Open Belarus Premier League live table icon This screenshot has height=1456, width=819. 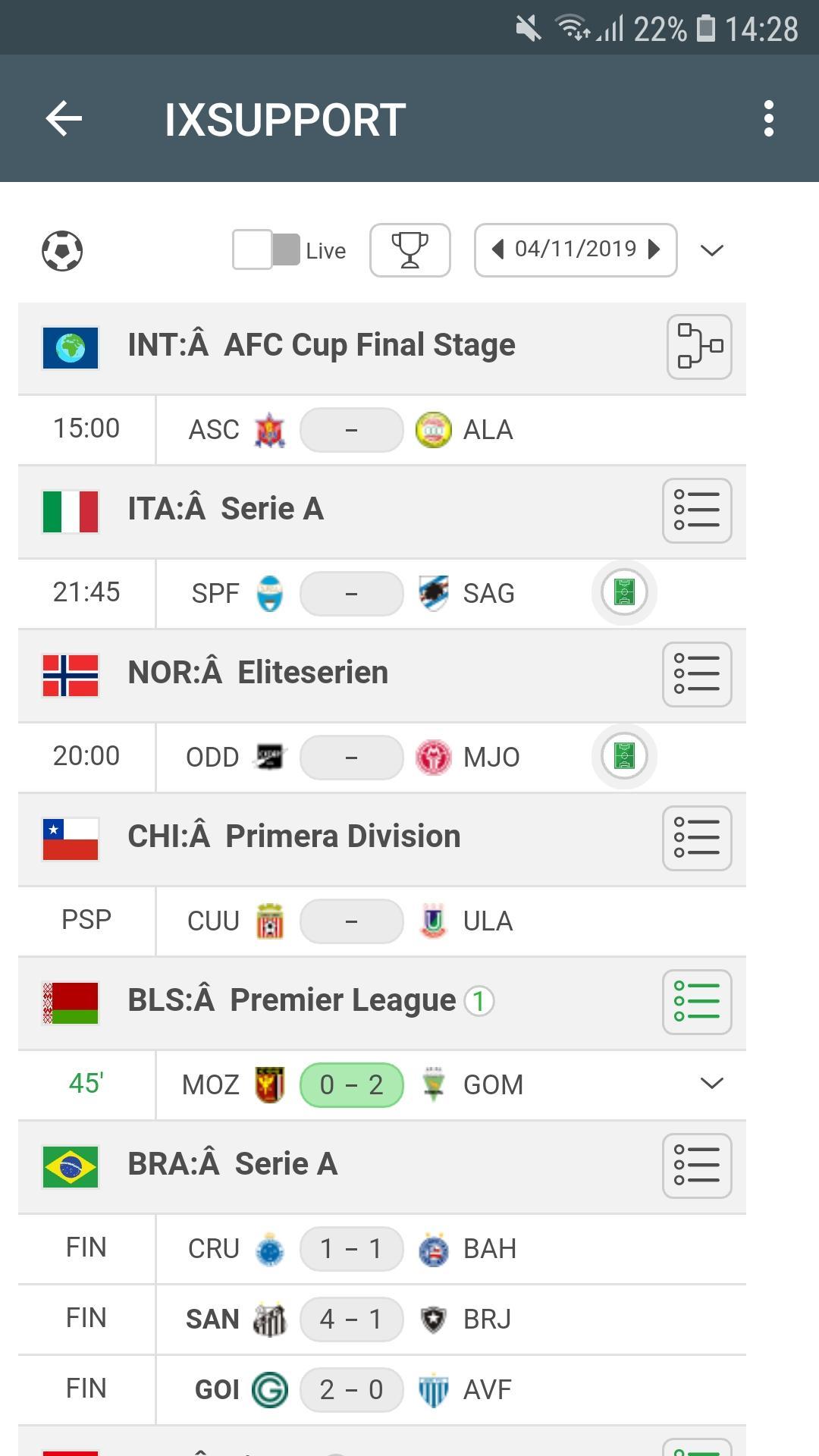pos(696,1002)
